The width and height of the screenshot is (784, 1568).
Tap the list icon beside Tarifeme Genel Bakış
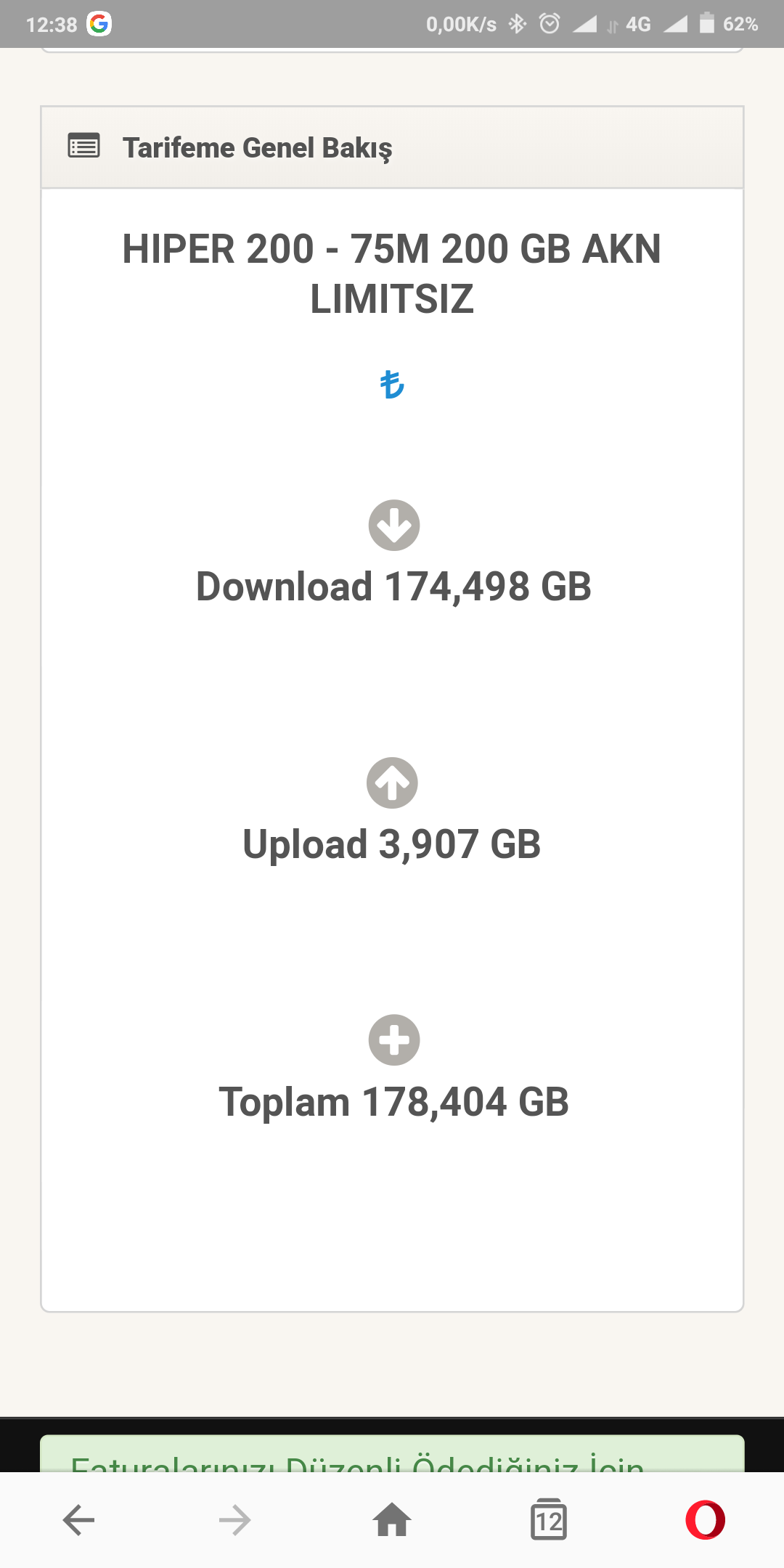(84, 146)
